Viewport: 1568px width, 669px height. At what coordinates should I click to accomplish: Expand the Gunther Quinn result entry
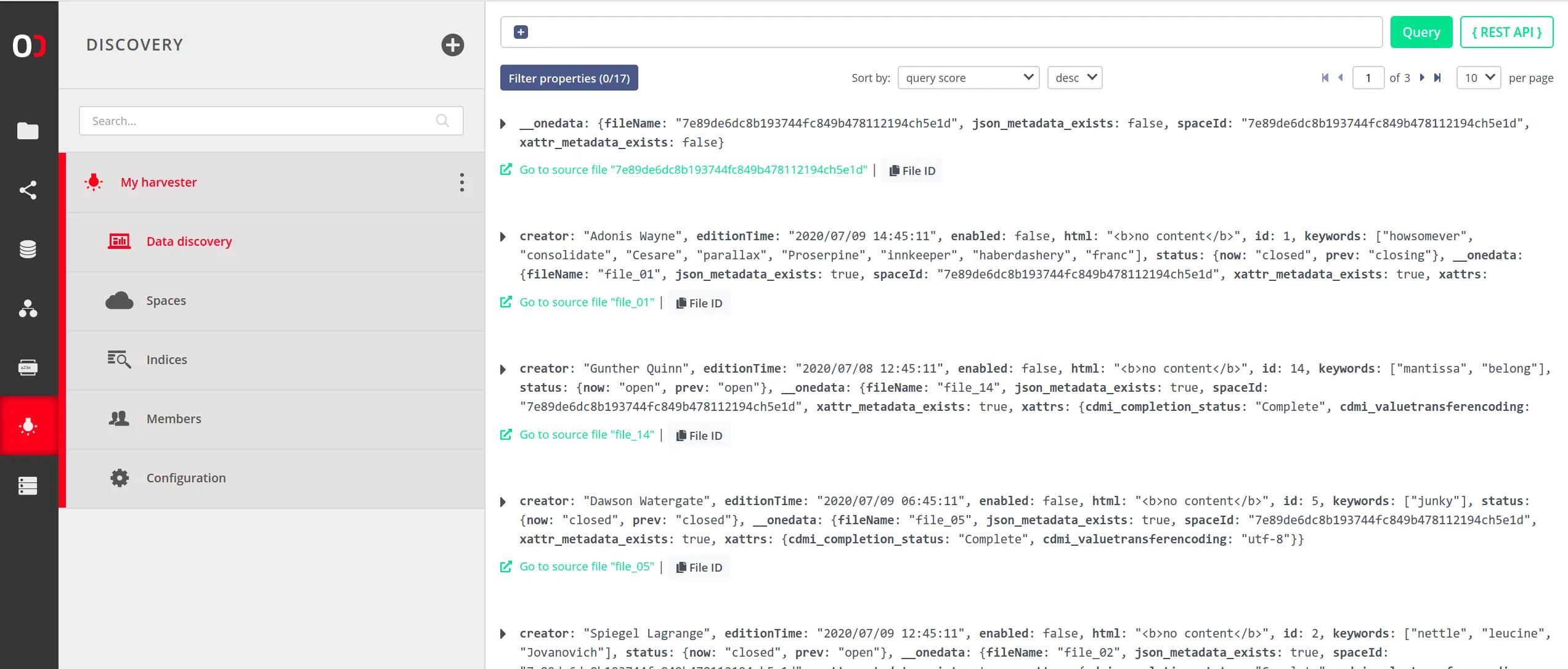503,369
